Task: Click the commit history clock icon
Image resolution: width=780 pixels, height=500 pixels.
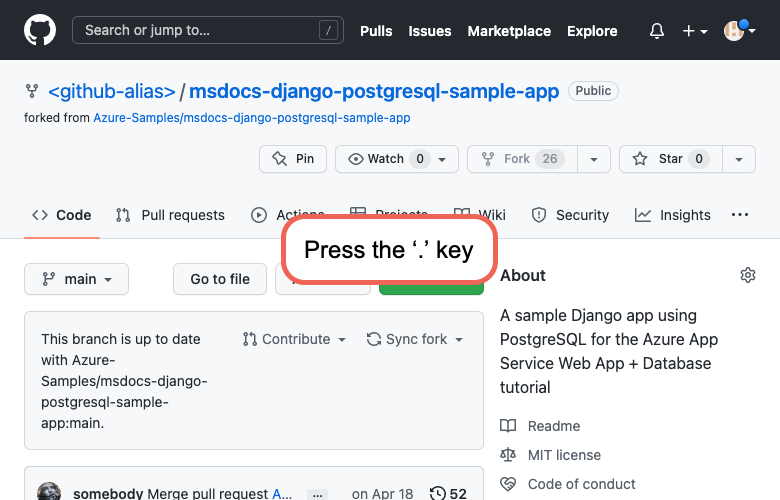Action: tap(438, 493)
